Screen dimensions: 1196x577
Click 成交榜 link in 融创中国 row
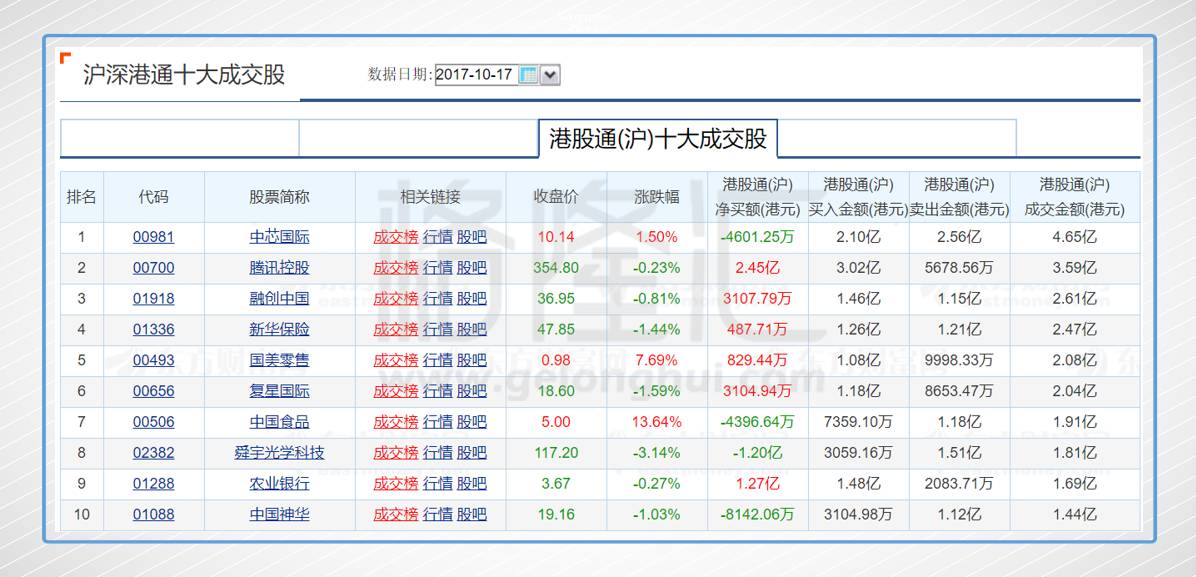tap(396, 298)
